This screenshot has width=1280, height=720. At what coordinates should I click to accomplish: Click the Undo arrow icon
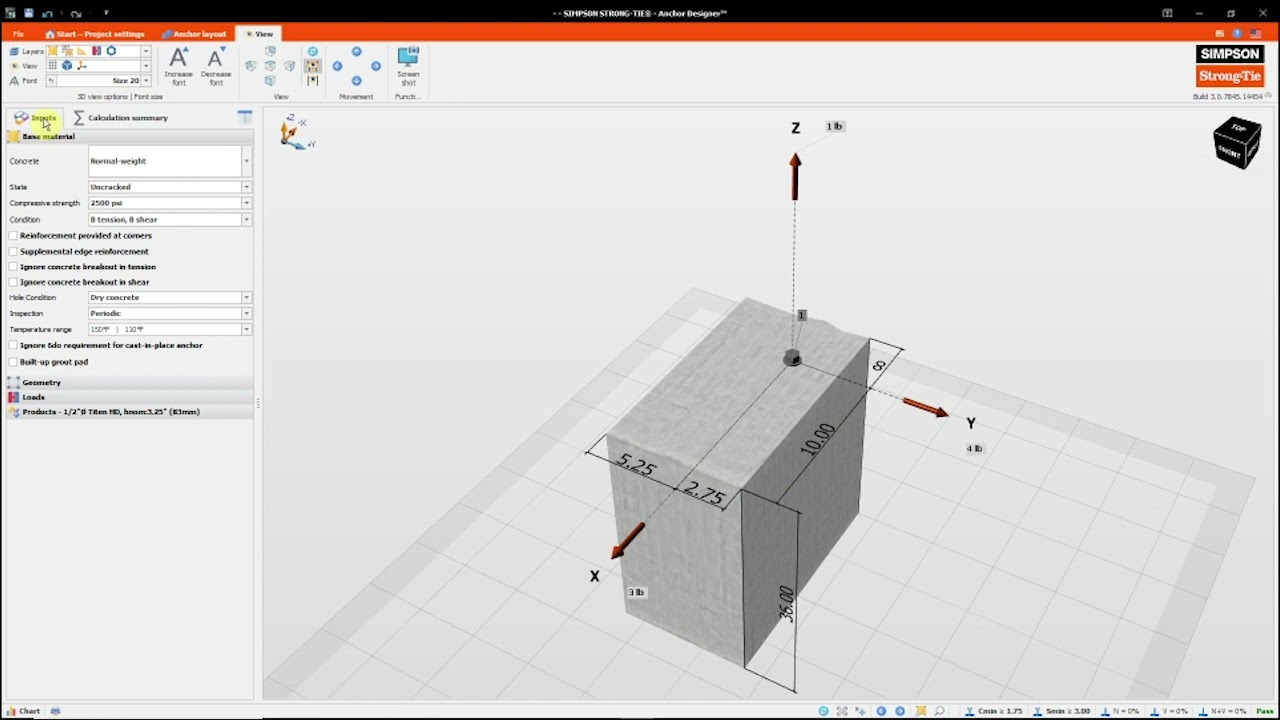pyautogui.click(x=47, y=13)
